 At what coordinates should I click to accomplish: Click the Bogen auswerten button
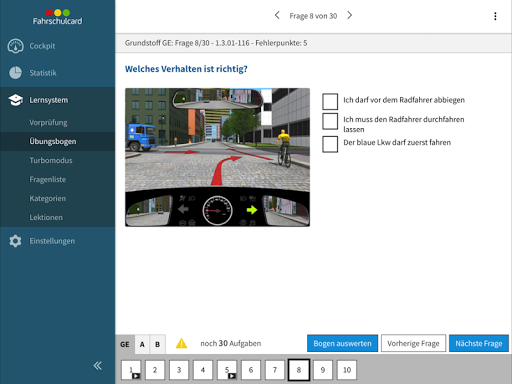pos(342,343)
